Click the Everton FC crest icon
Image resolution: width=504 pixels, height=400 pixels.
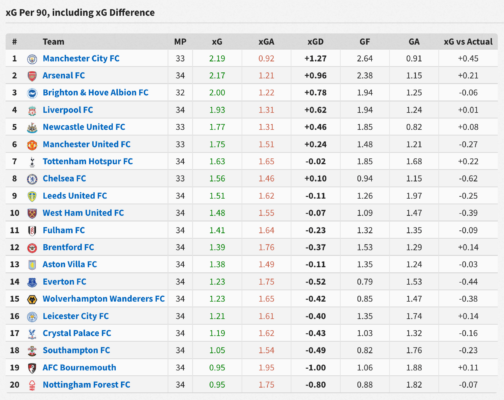(32, 282)
